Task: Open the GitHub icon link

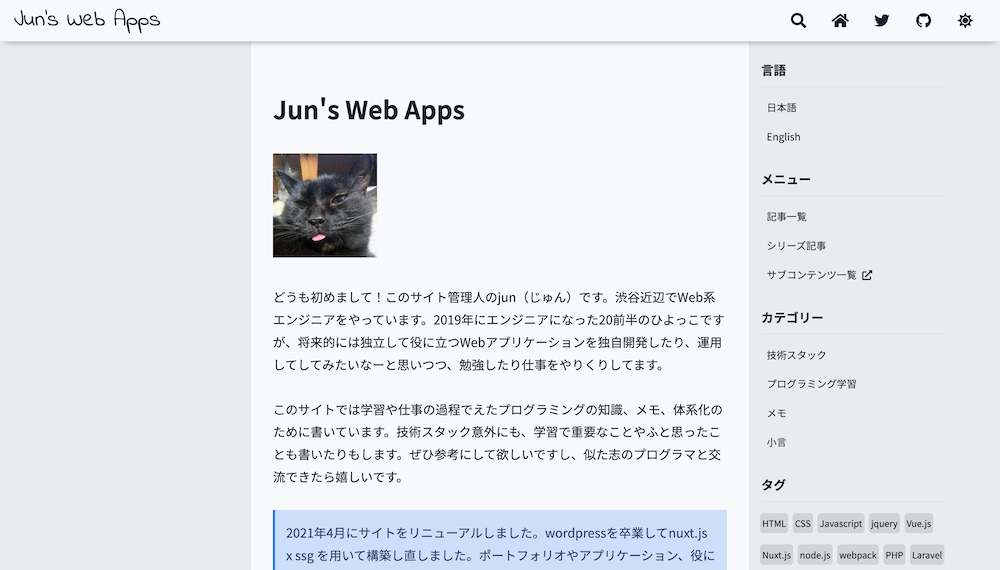Action: coord(923,20)
